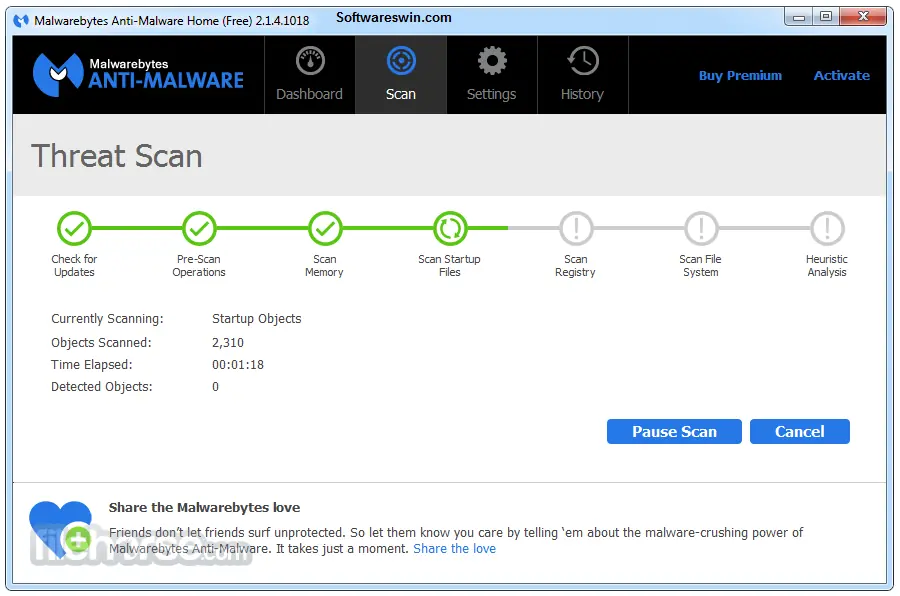This screenshot has width=900, height=596.
Task: Click the Activate link
Action: pyautogui.click(x=841, y=75)
